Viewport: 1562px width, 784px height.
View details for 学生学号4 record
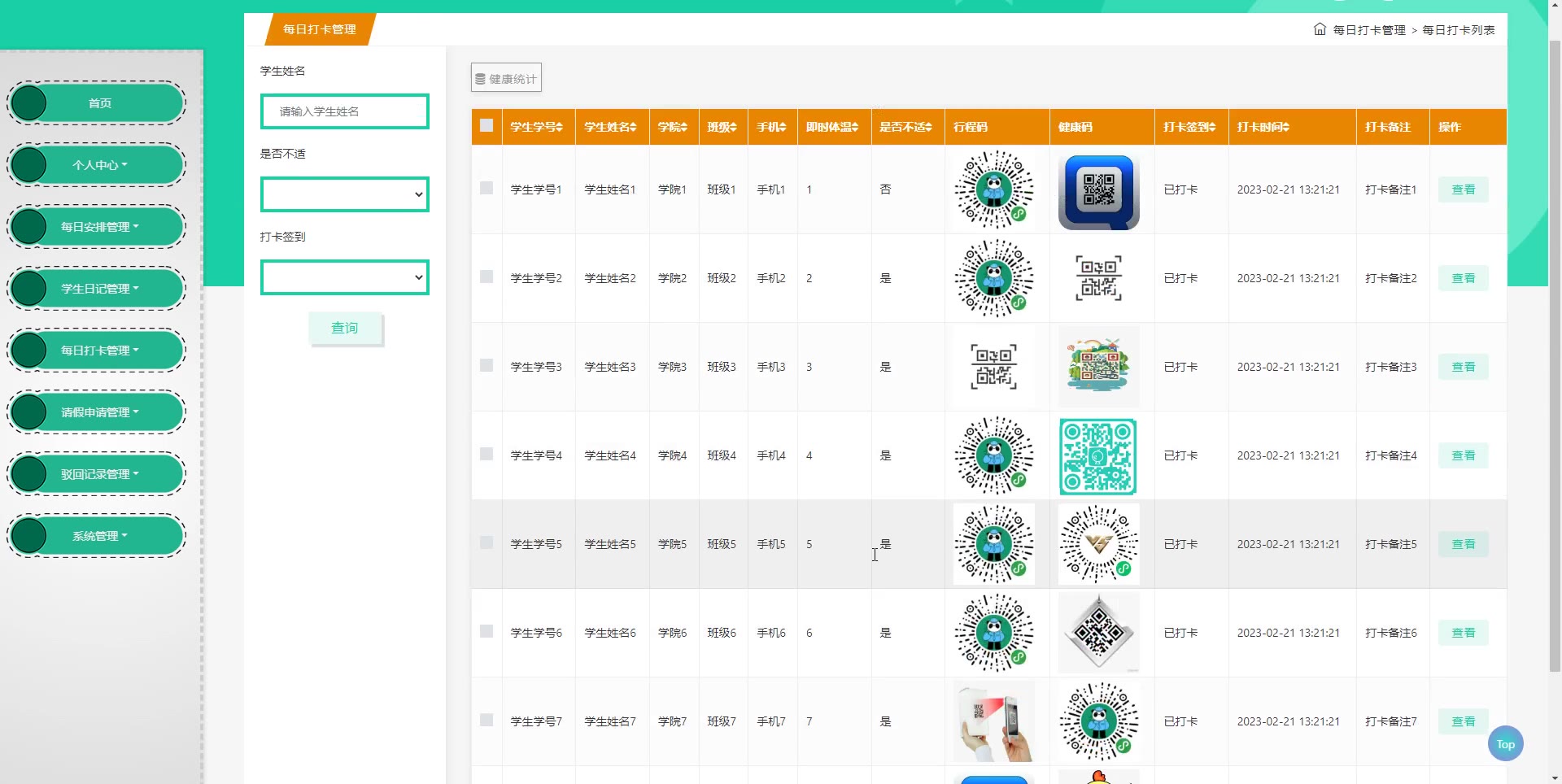tap(1463, 455)
